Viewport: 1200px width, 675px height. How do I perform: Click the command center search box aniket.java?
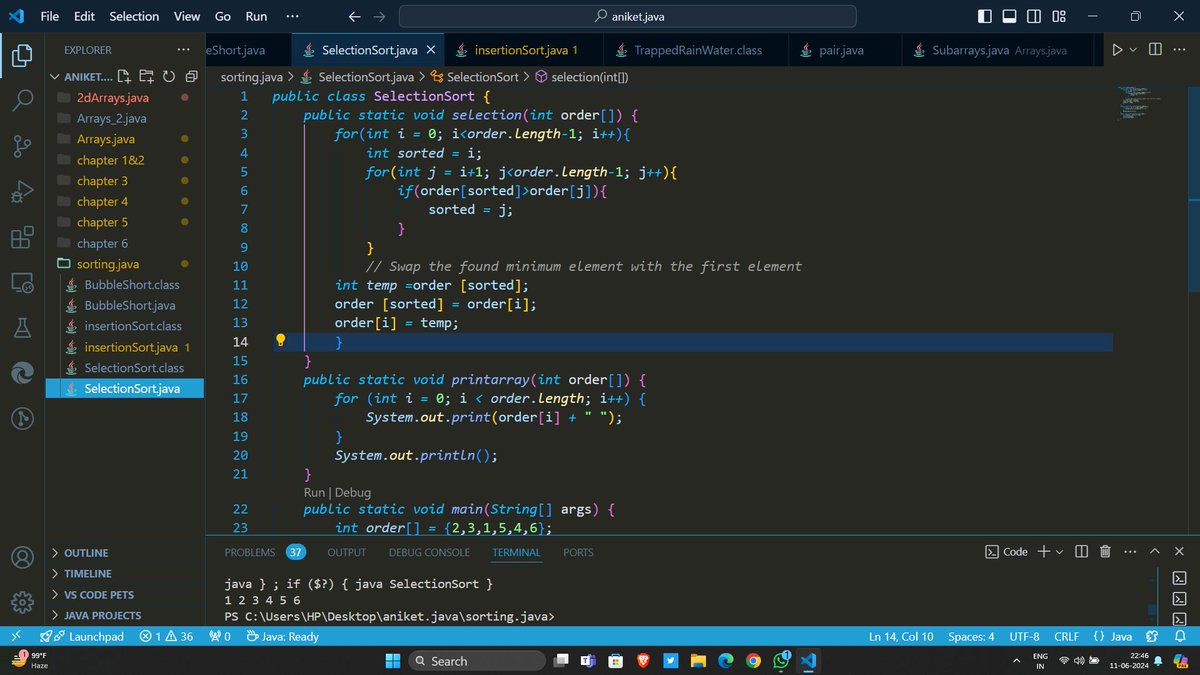pyautogui.click(x=627, y=16)
